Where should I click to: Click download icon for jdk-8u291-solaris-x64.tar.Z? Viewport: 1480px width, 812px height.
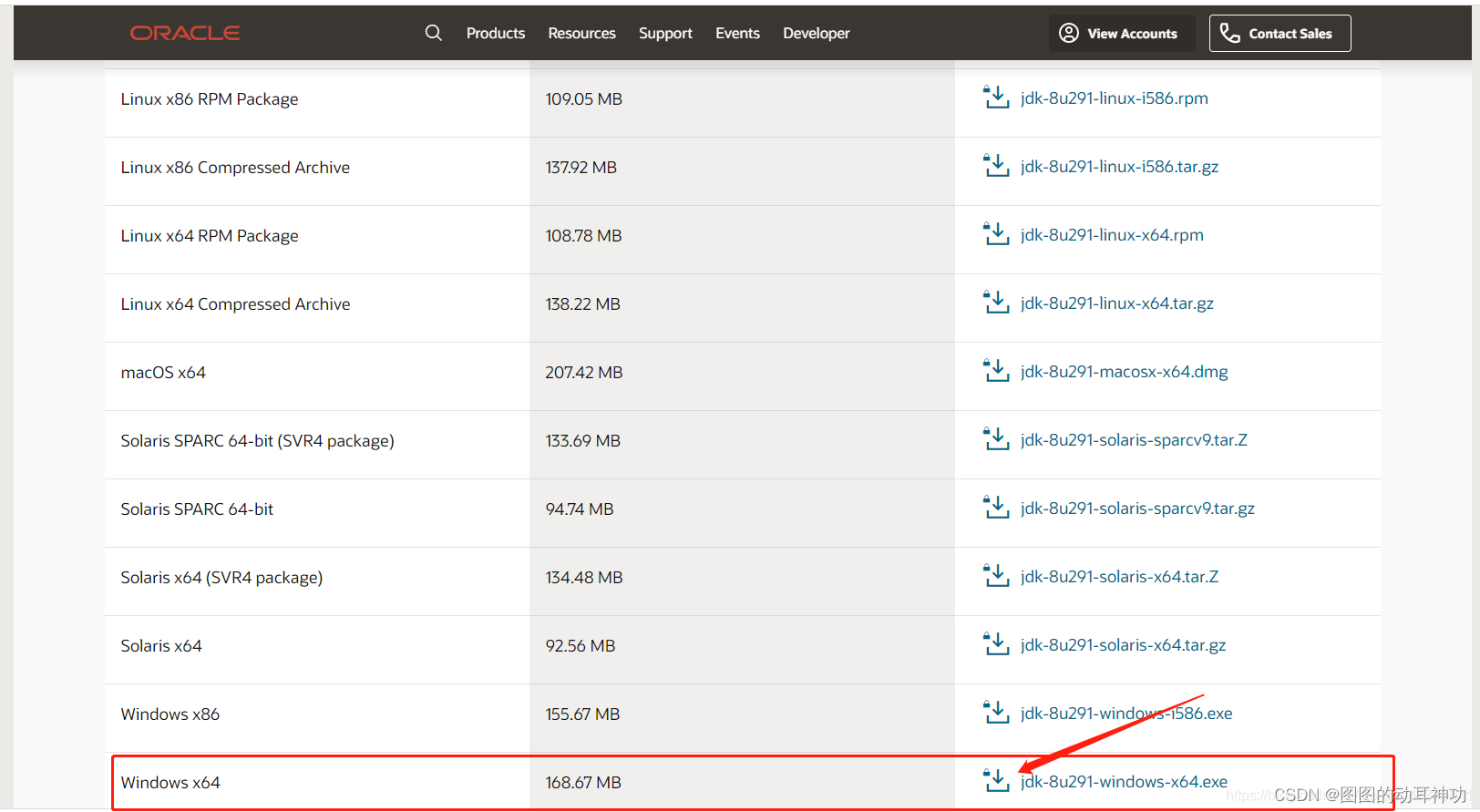996,575
